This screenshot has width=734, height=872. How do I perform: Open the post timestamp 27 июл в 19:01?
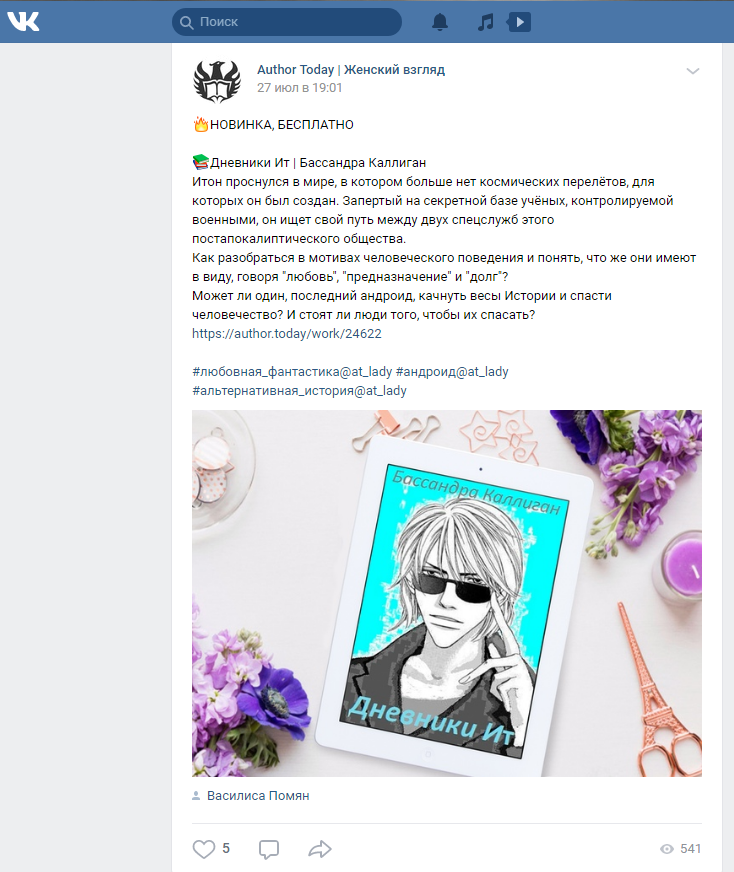point(300,88)
